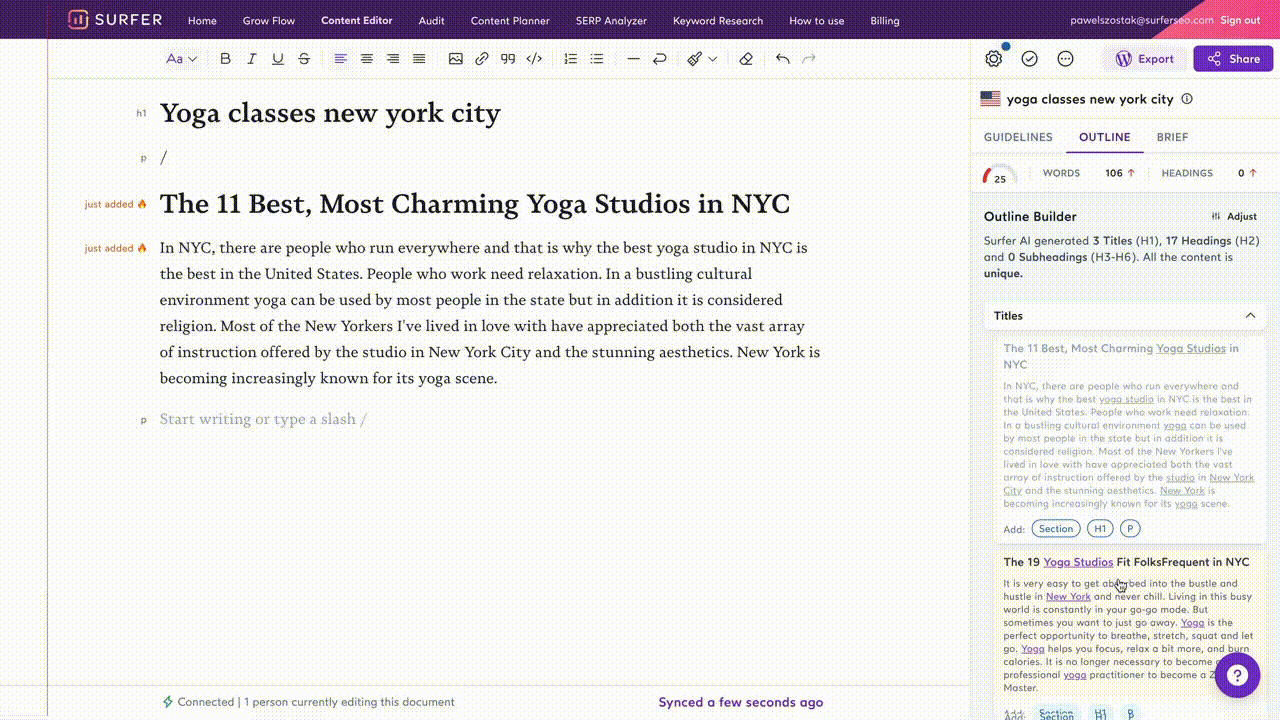Click the purple Share button
The height and width of the screenshot is (720, 1280).
coord(1233,59)
